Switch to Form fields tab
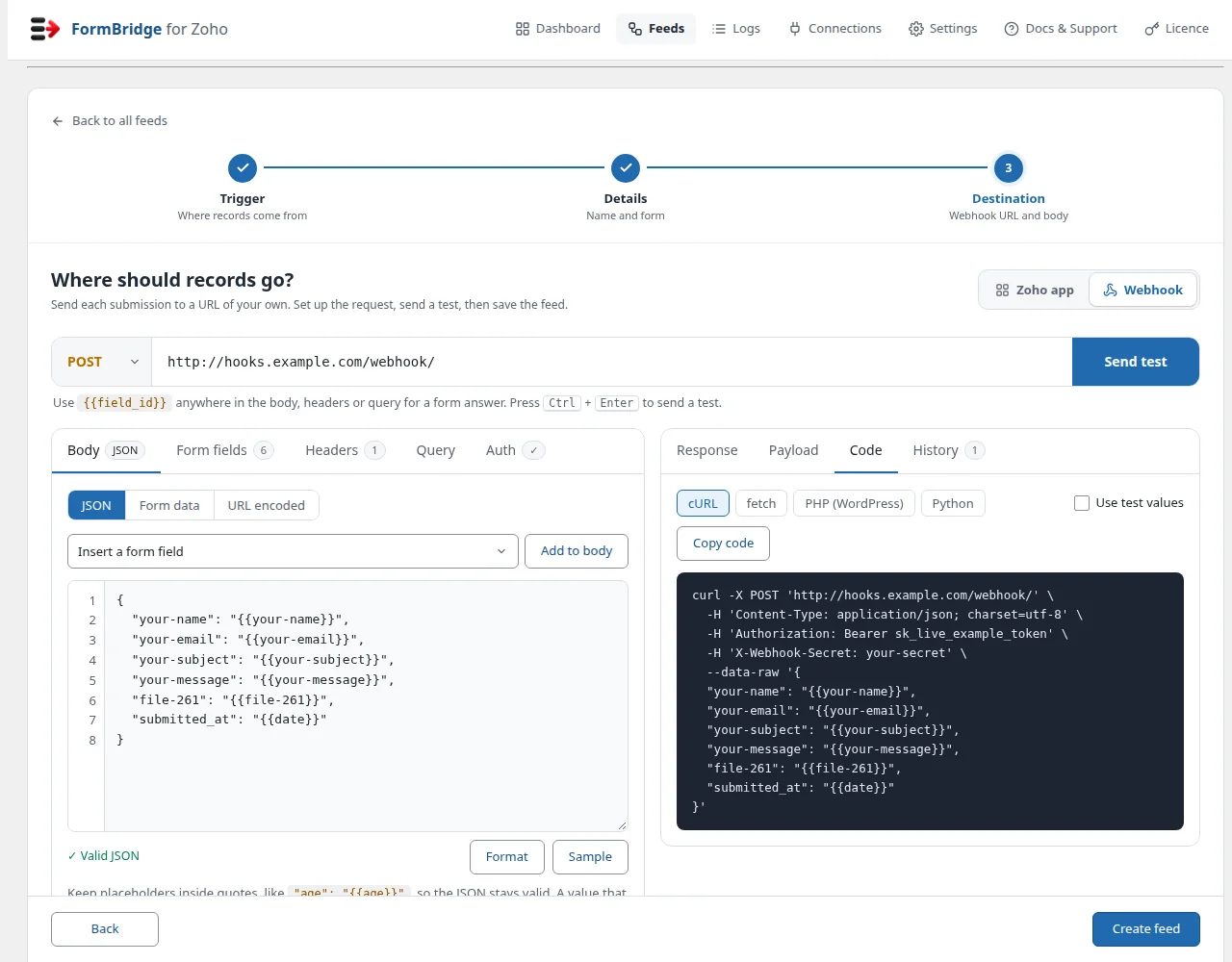The image size is (1232, 962). pyautogui.click(x=225, y=450)
